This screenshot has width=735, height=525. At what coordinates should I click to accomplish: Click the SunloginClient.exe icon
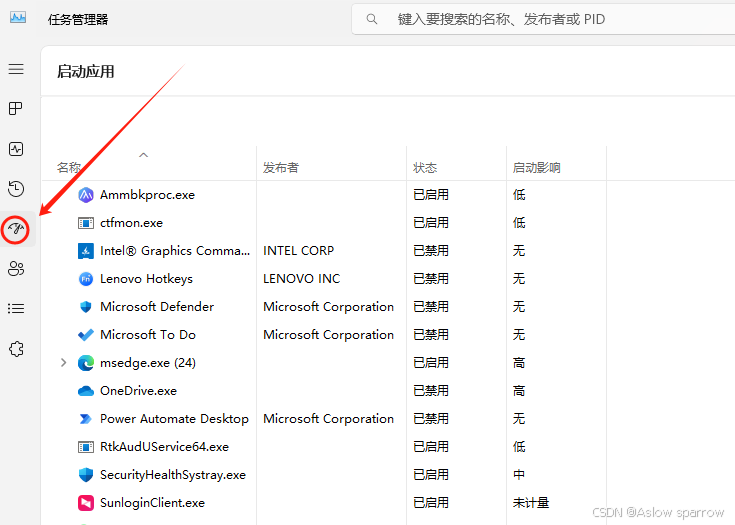[x=86, y=503]
